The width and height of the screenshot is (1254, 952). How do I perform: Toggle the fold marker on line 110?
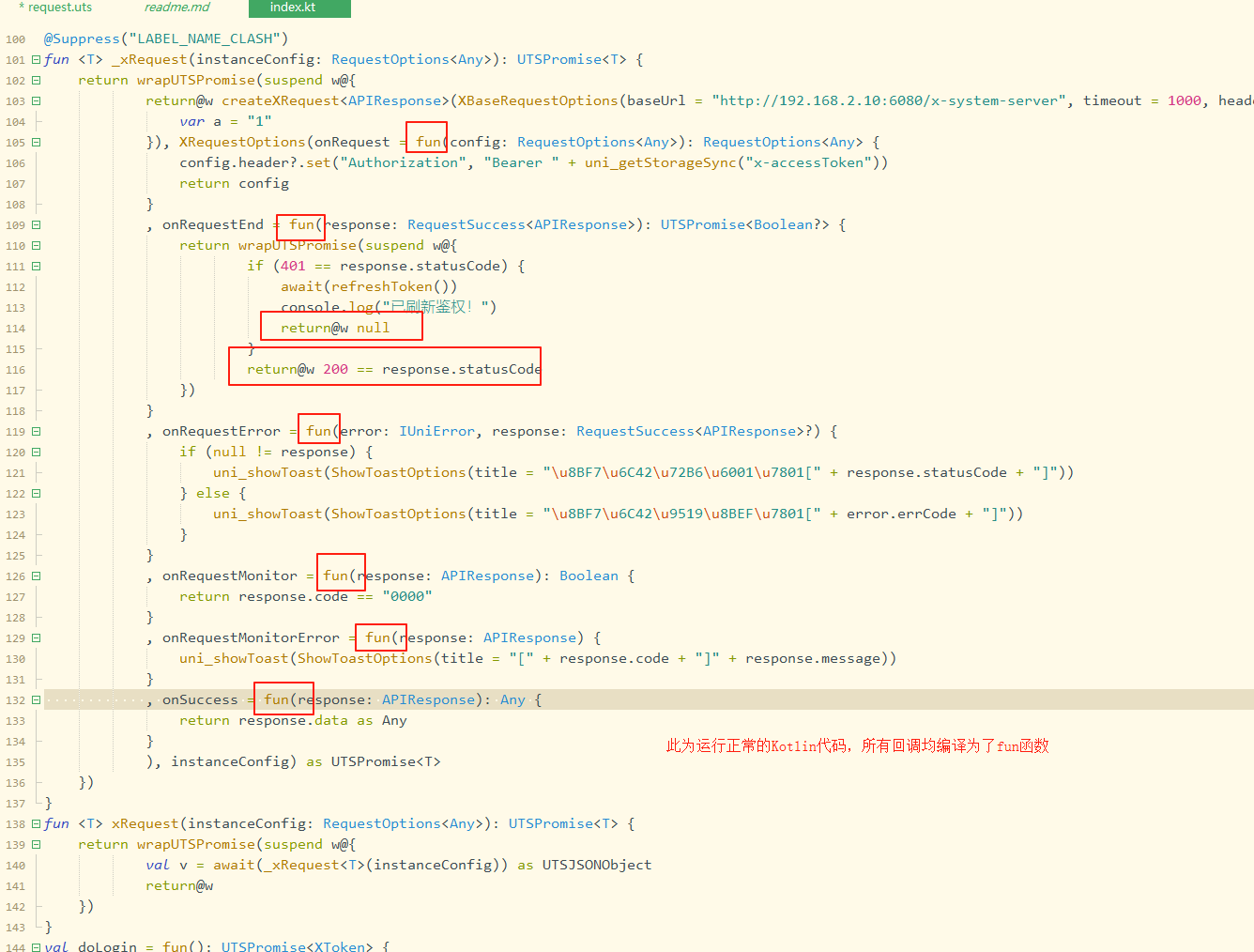pyautogui.click(x=36, y=245)
